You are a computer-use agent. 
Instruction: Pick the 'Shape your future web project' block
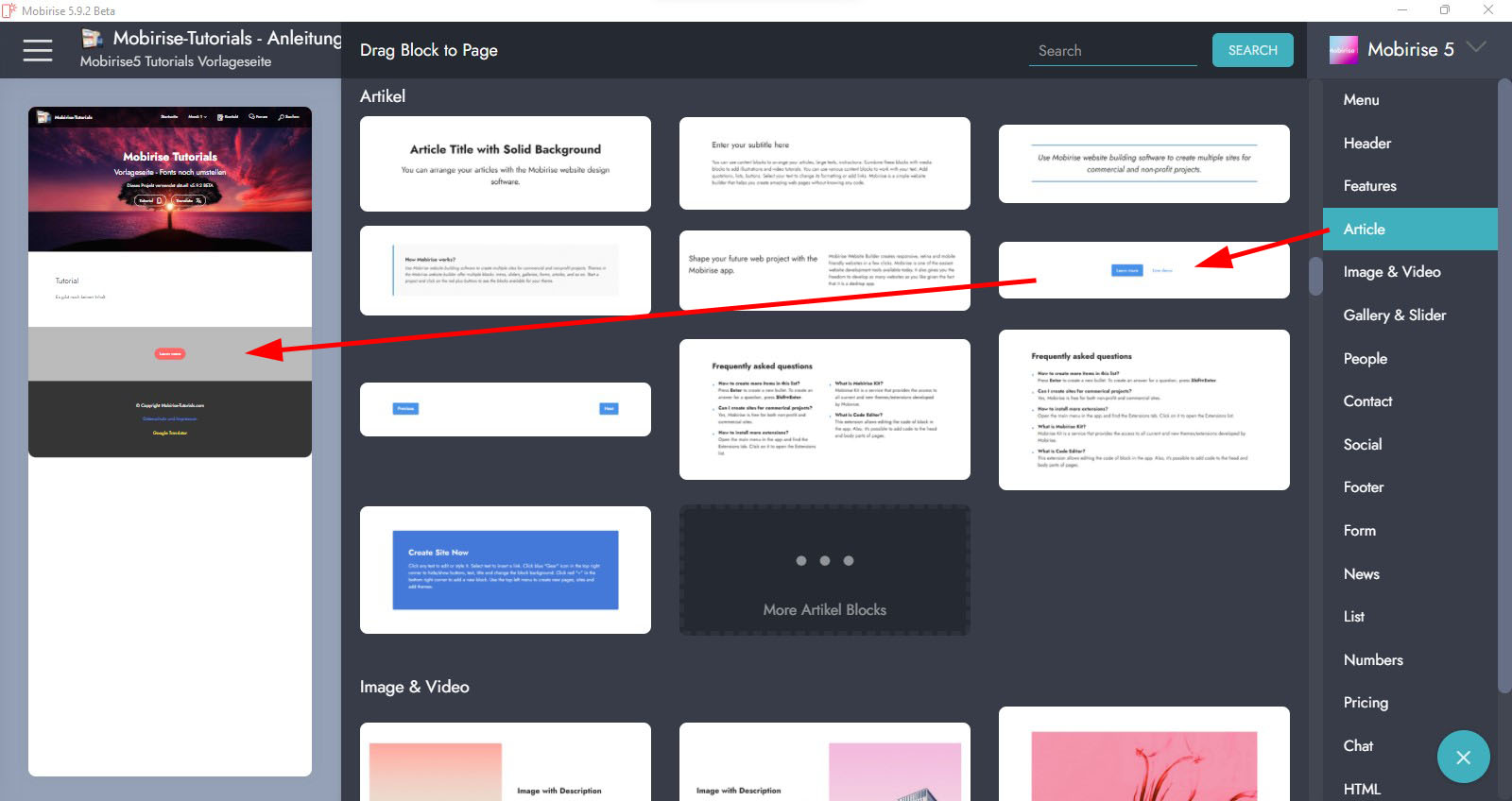(x=825, y=270)
